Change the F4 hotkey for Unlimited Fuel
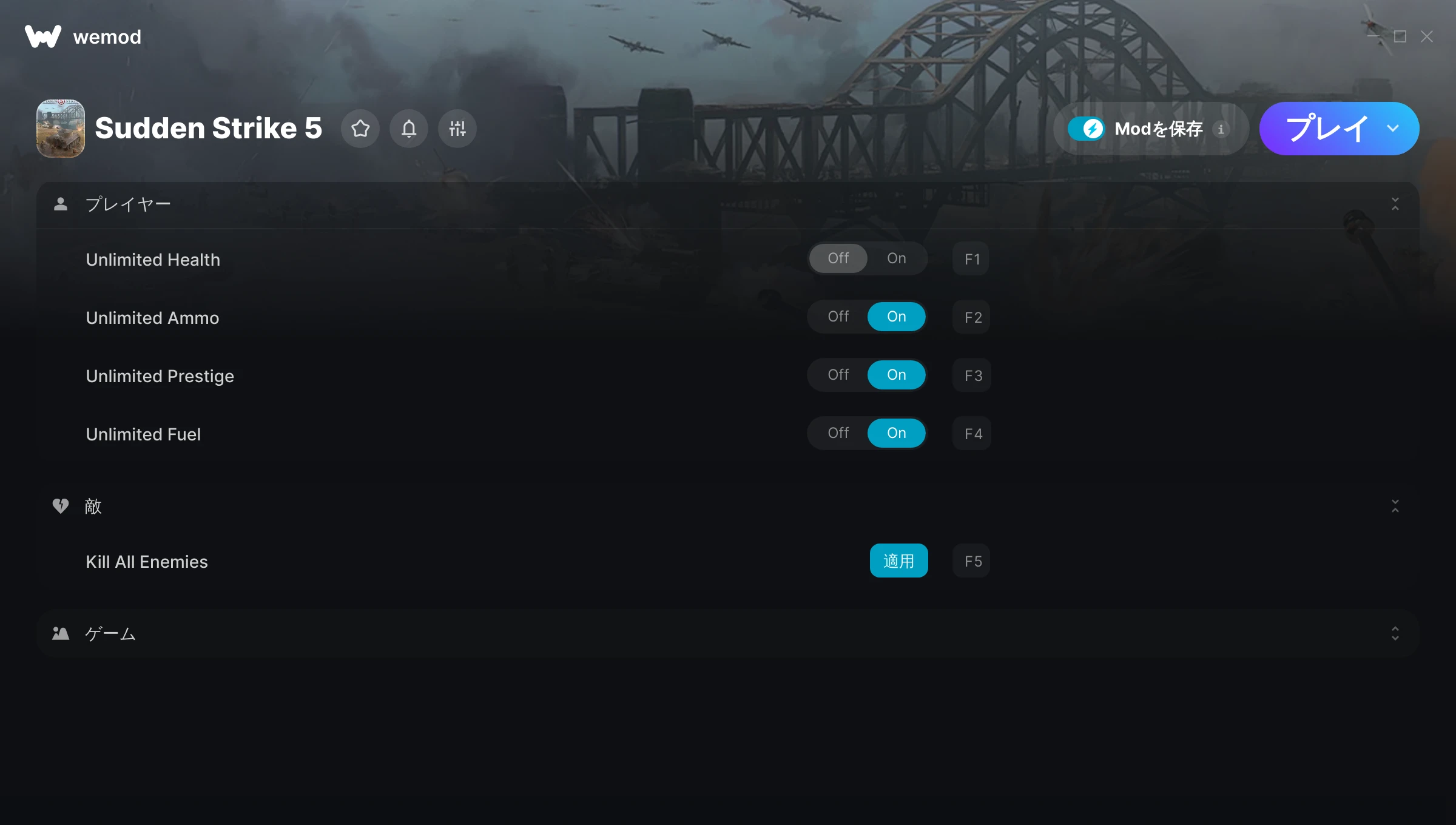 click(972, 433)
